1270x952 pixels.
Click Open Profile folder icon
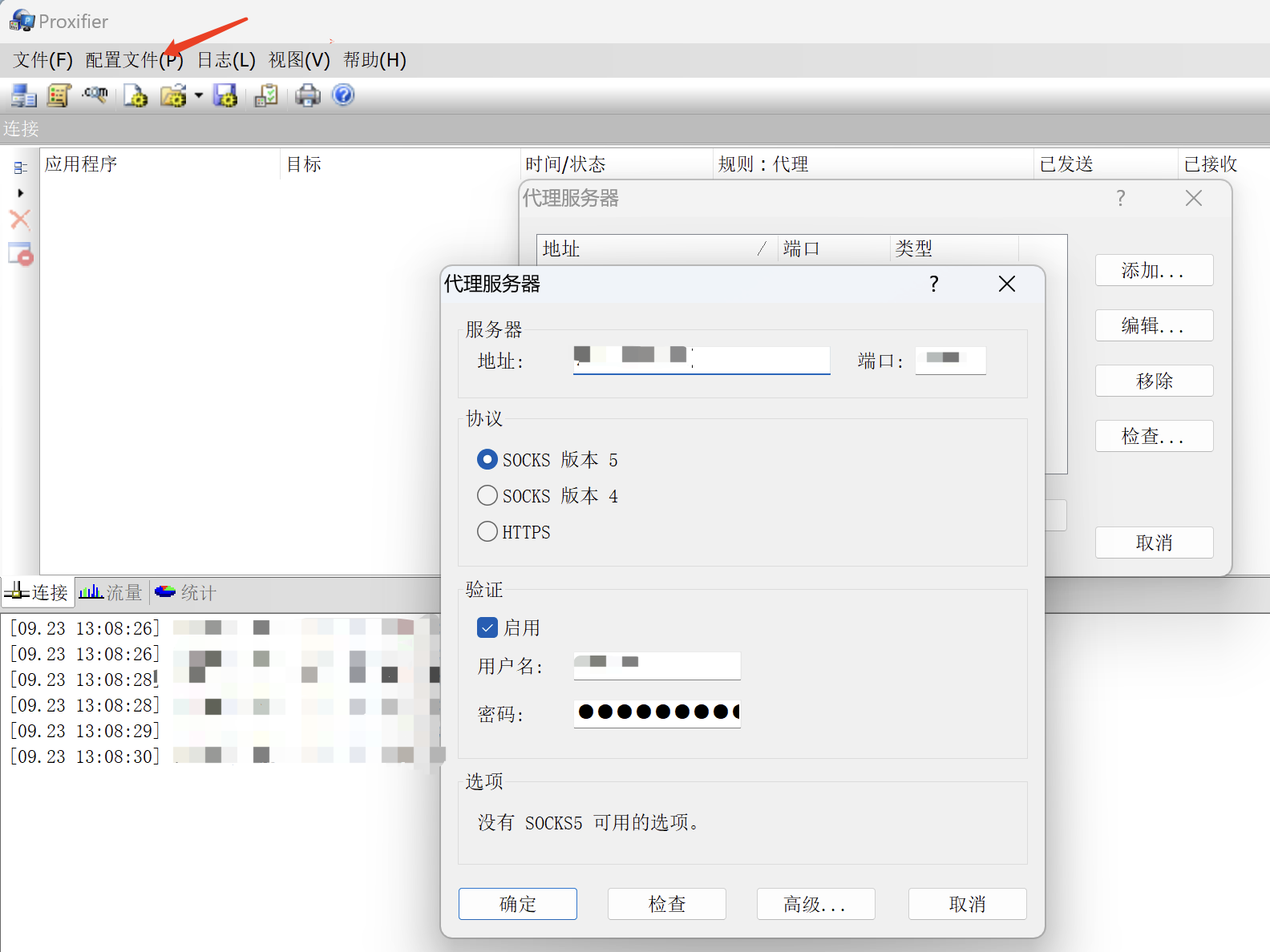(173, 95)
